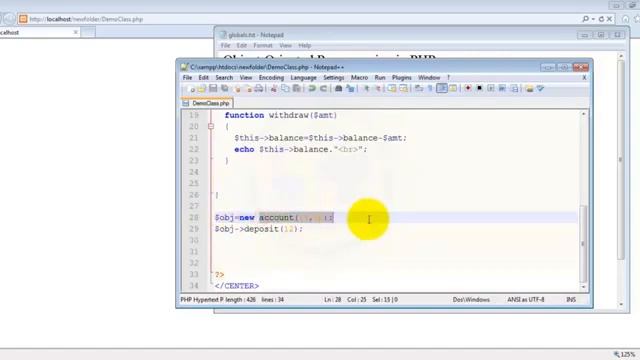Click the Redo arrow icon in Notepad++
The height and width of the screenshot is (360, 640).
tap(323, 89)
